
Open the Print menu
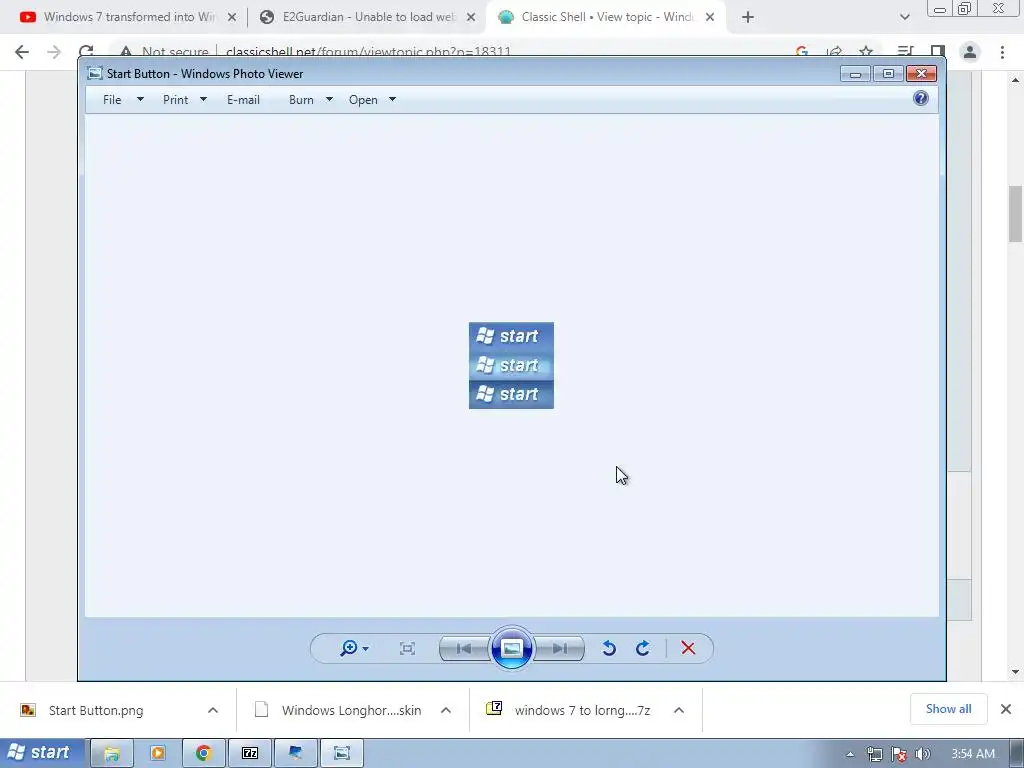click(x=176, y=100)
